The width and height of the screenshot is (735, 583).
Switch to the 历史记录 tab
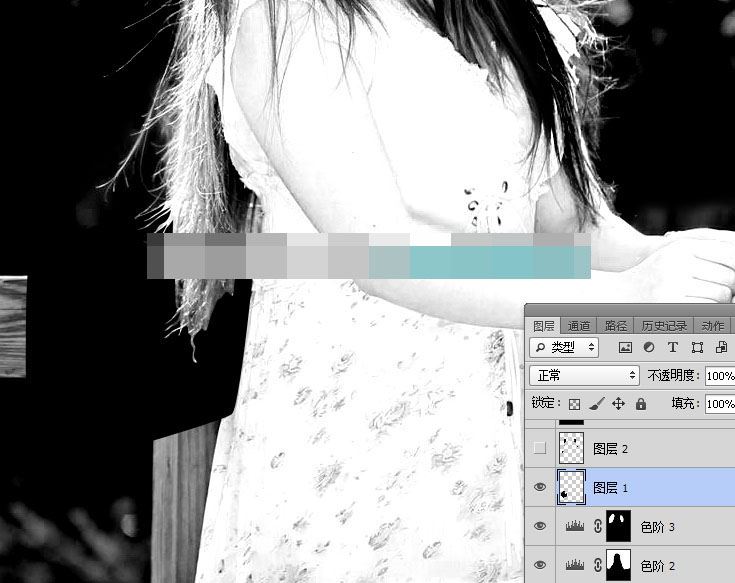click(663, 326)
